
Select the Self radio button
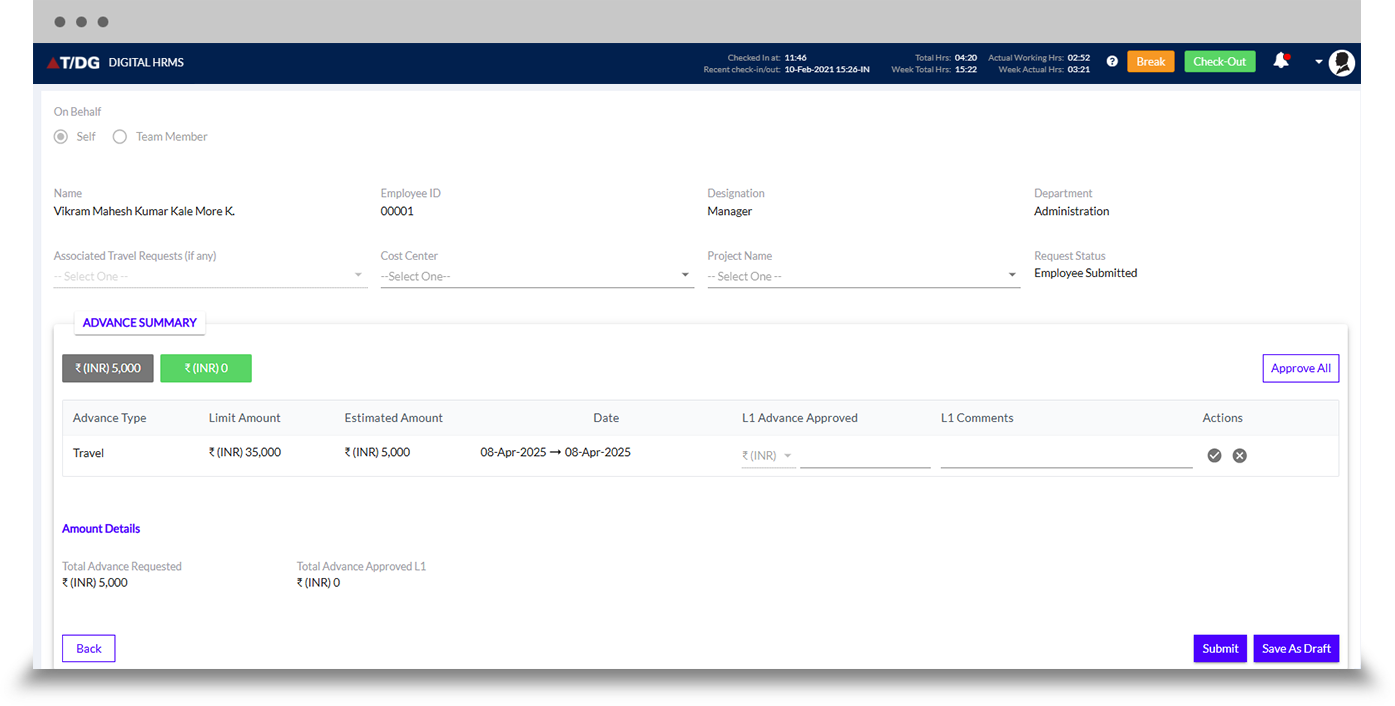[x=61, y=137]
